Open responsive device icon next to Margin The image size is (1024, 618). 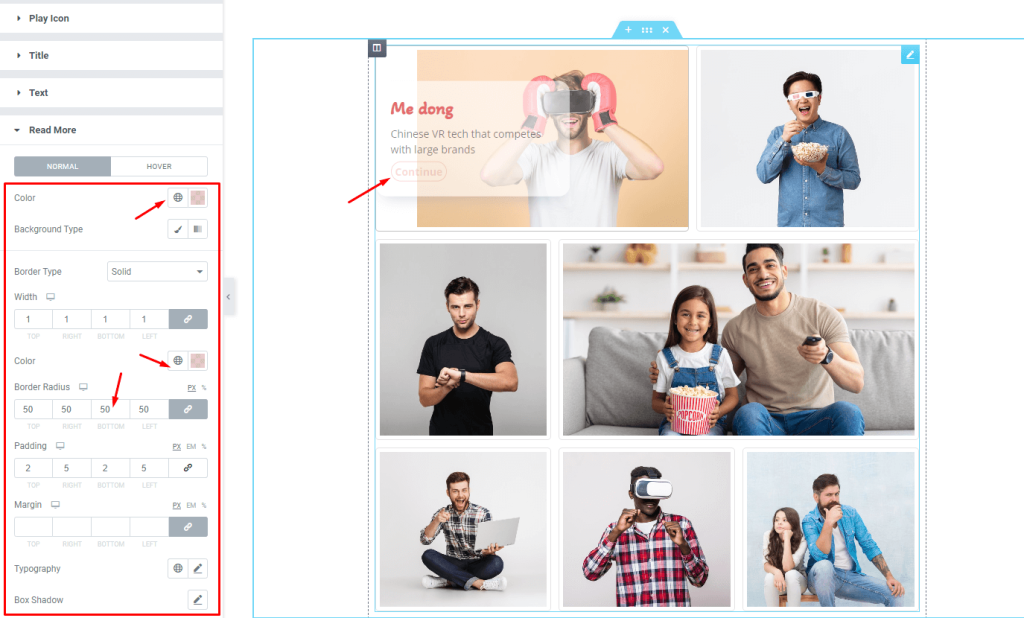[x=56, y=504]
